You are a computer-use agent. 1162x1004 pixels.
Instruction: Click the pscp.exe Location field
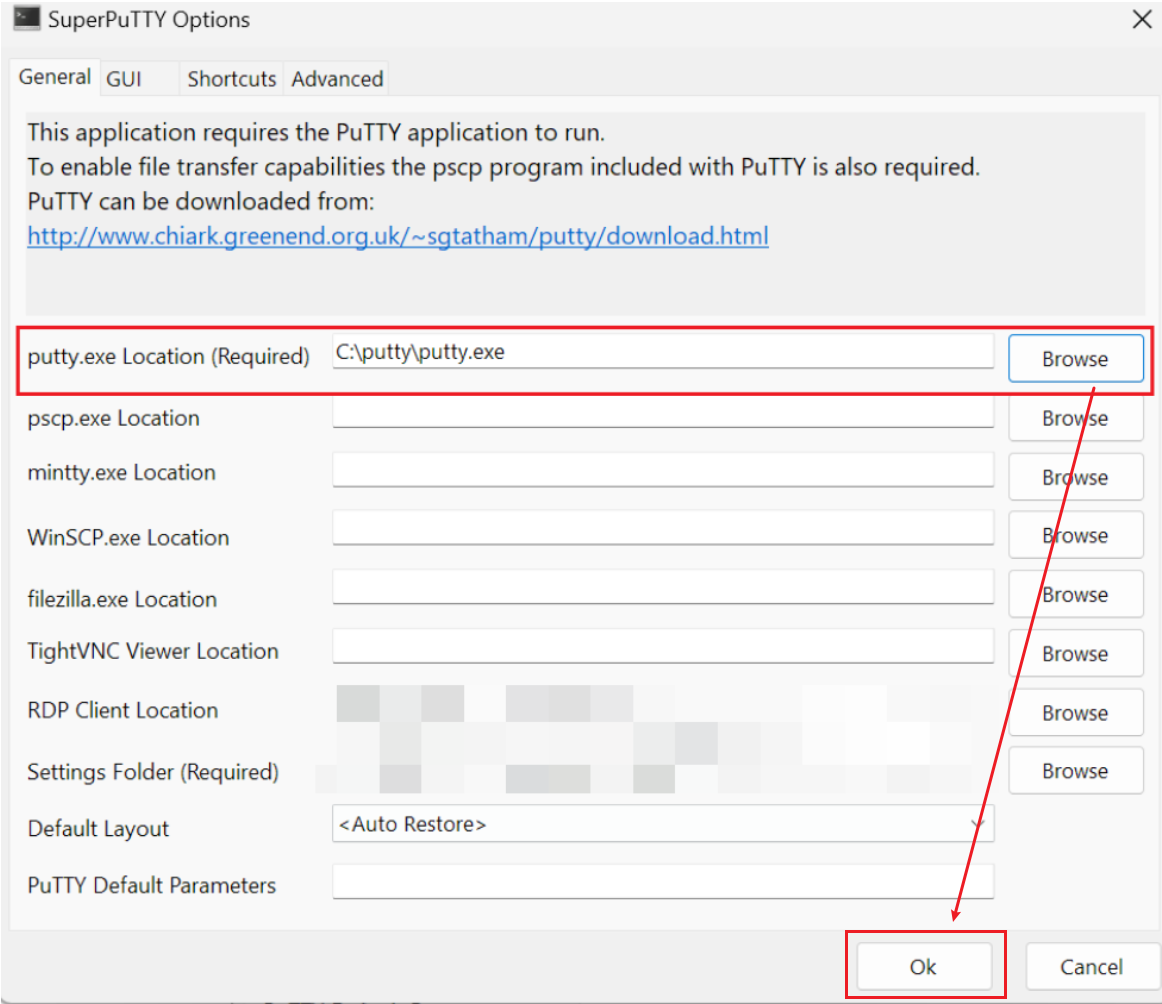pyautogui.click(x=663, y=412)
